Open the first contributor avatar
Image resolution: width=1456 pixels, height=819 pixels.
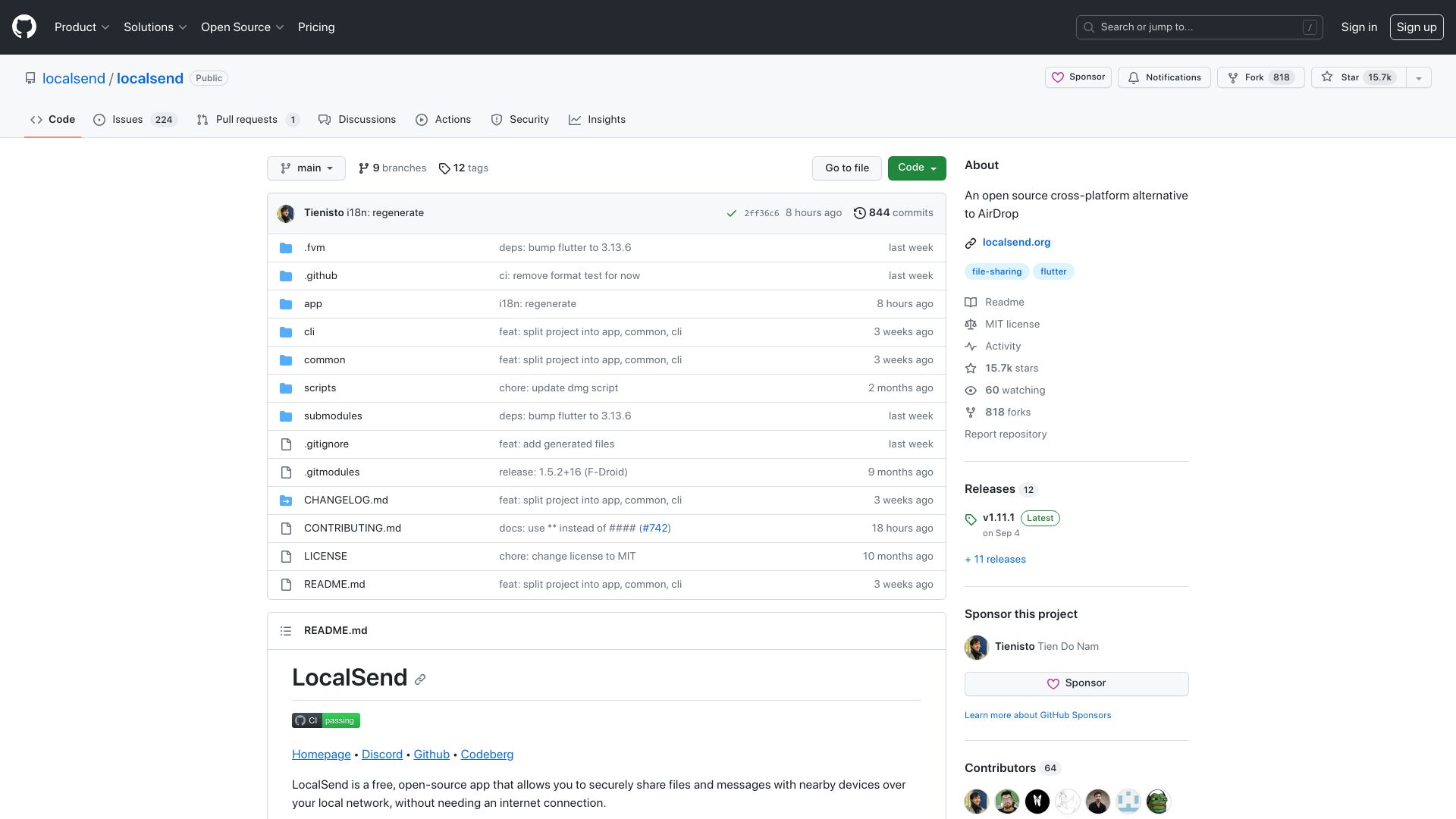point(977,802)
